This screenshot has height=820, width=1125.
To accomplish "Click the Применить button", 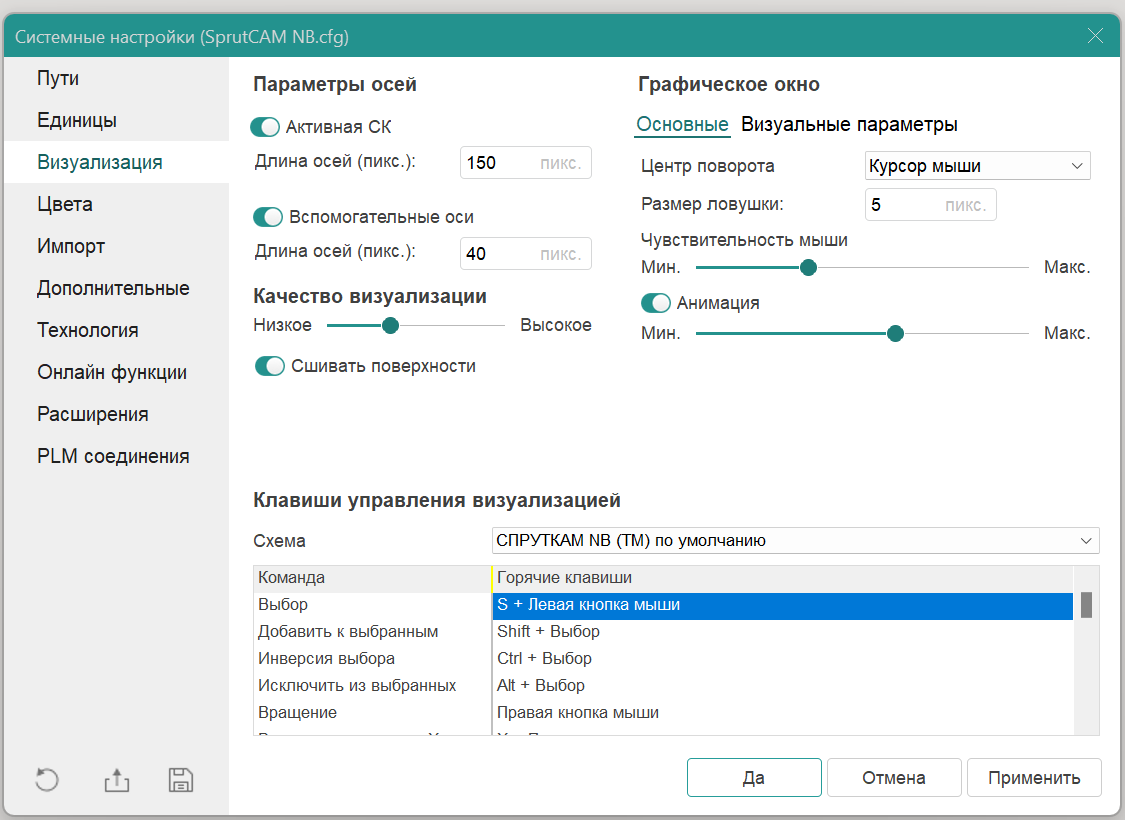I will (x=1034, y=778).
